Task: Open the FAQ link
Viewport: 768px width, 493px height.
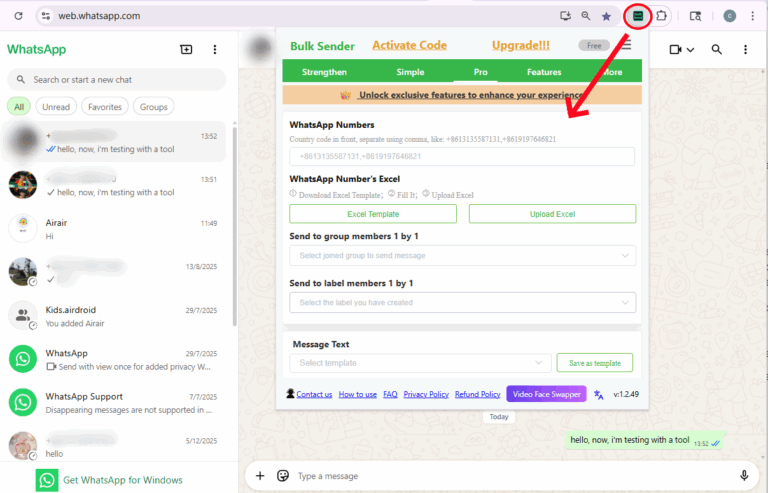Action: (x=390, y=394)
